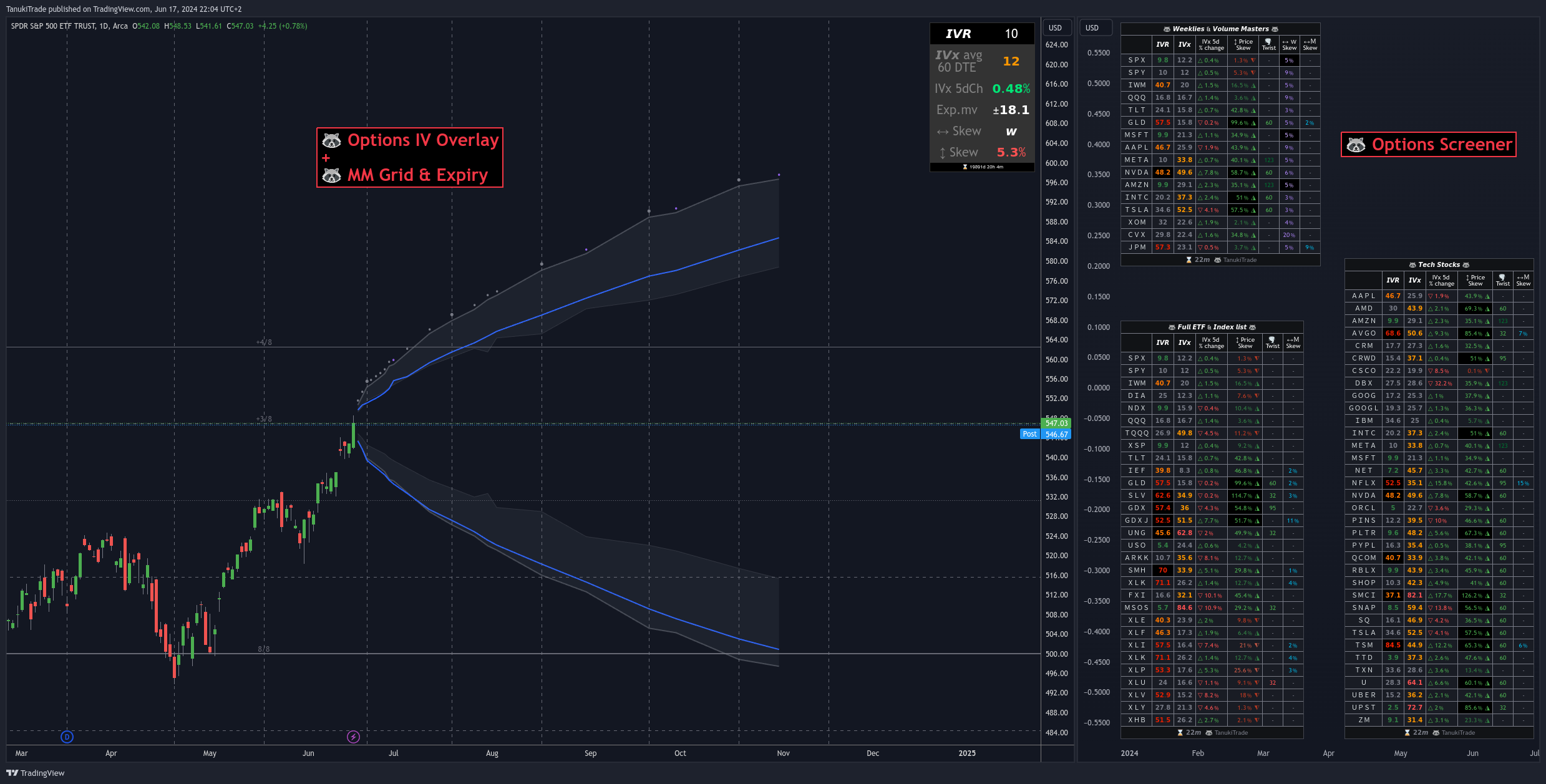Click 600.00 tick on main price axis
1546x784 pixels.
[x=1057, y=163]
